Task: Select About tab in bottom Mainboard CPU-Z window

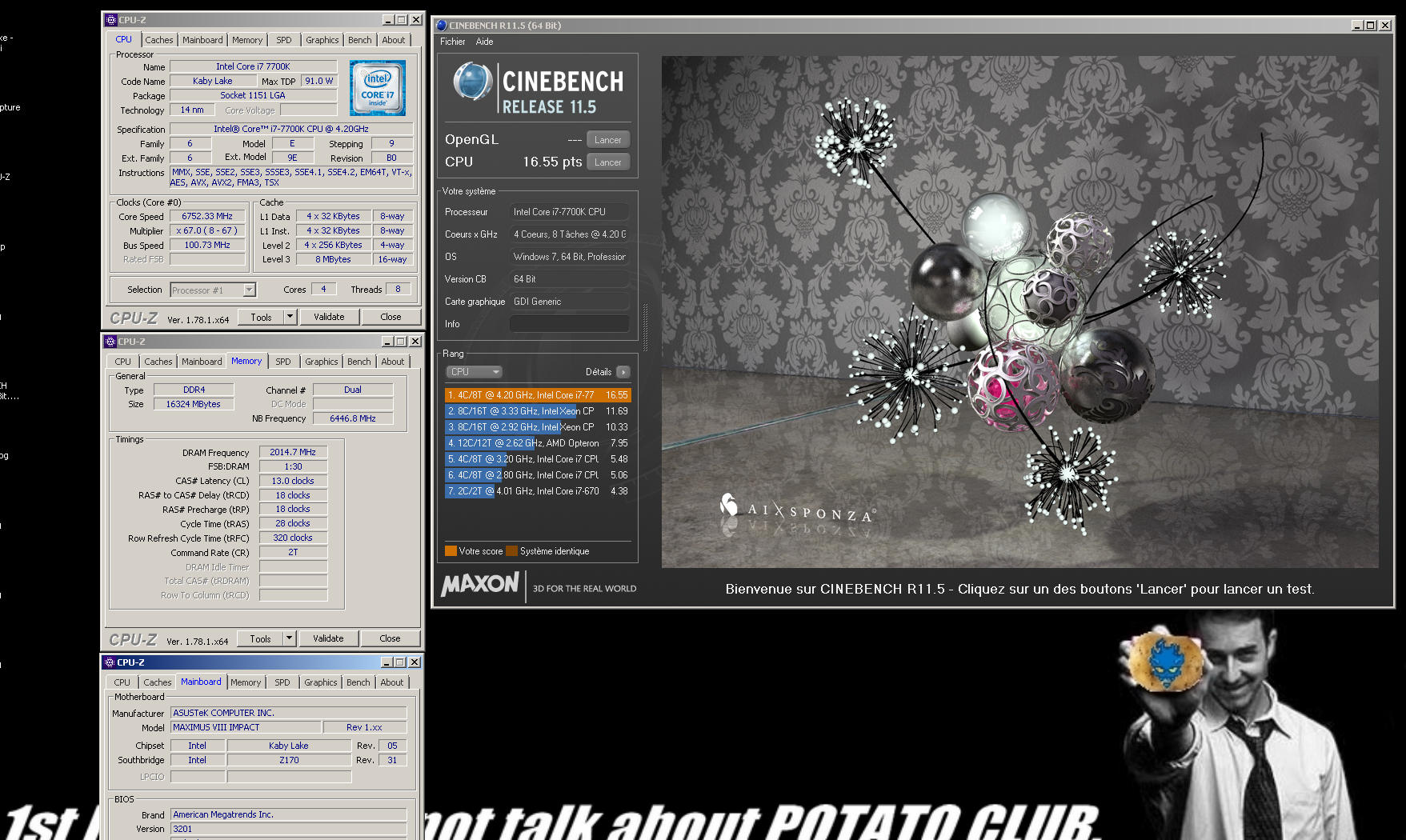Action: point(392,682)
